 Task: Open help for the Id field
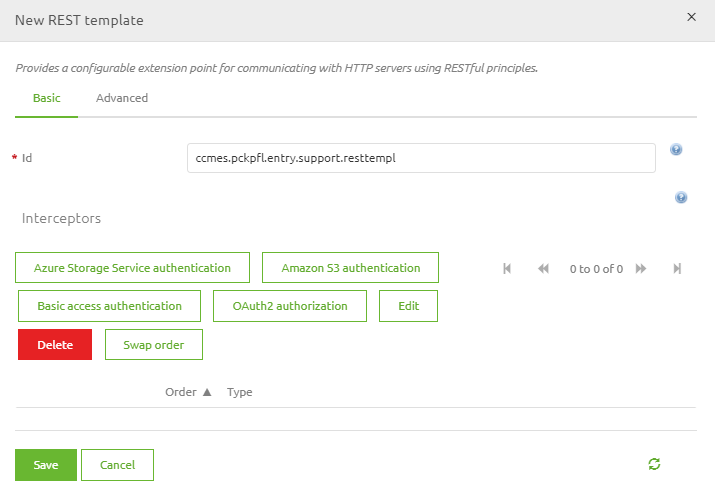coord(676,149)
